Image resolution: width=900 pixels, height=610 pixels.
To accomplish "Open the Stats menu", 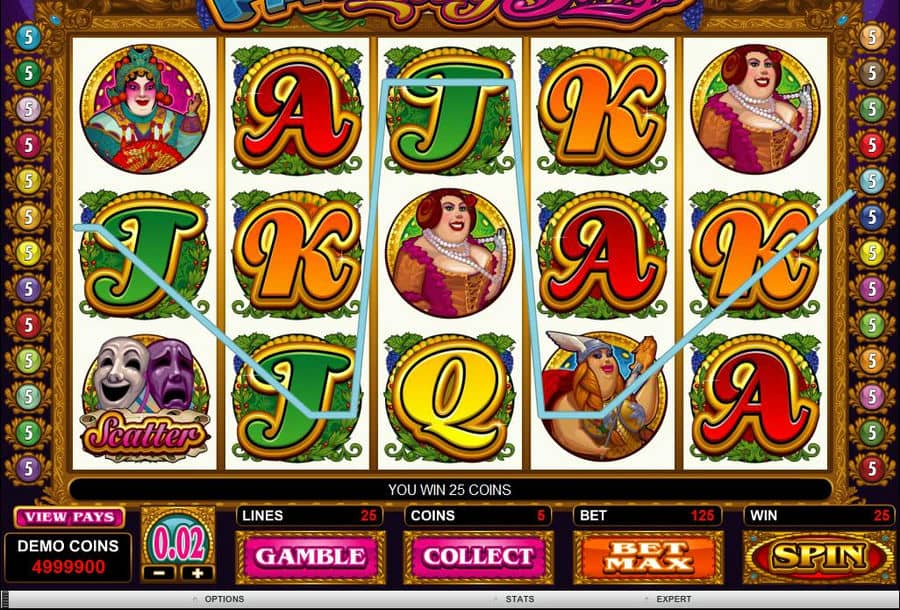I will tap(519, 599).
